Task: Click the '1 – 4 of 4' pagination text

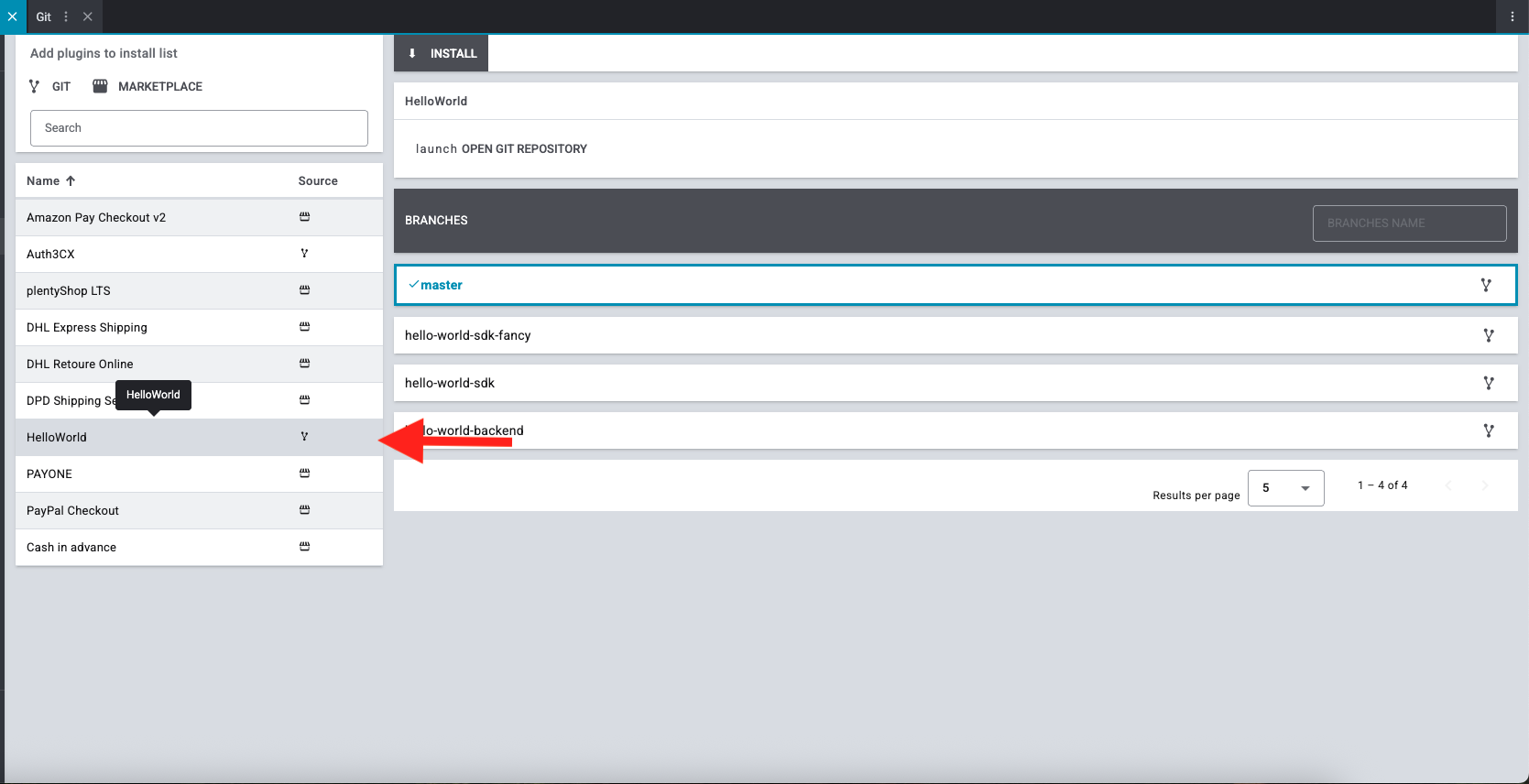Action: coord(1382,485)
